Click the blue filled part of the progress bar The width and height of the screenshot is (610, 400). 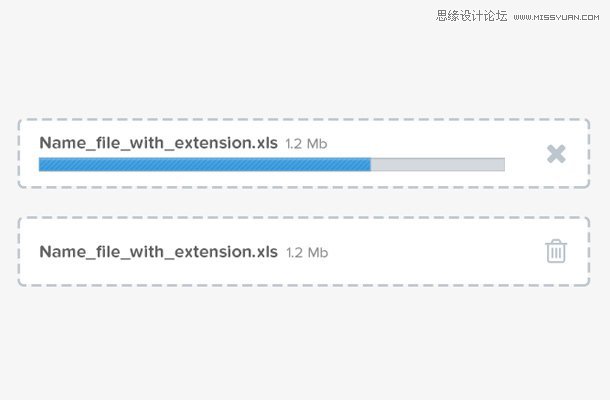pyautogui.click(x=205, y=164)
